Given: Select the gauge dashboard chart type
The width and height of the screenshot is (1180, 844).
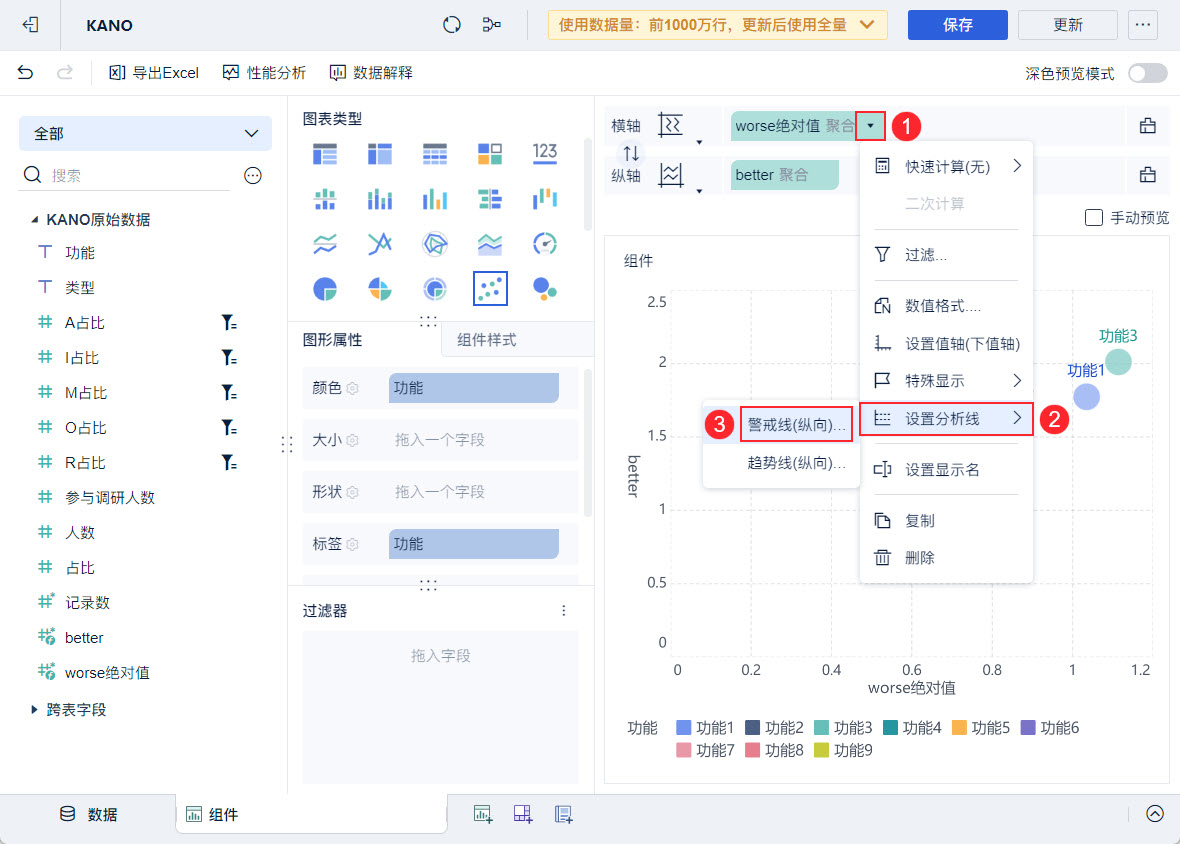Looking at the screenshot, I should click(545, 244).
